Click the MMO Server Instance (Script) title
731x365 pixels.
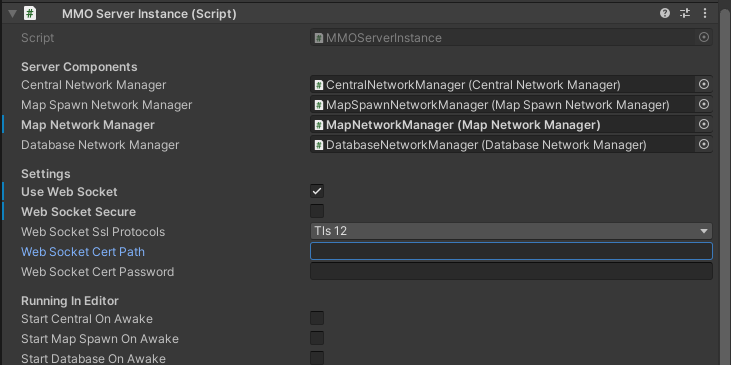point(149,14)
